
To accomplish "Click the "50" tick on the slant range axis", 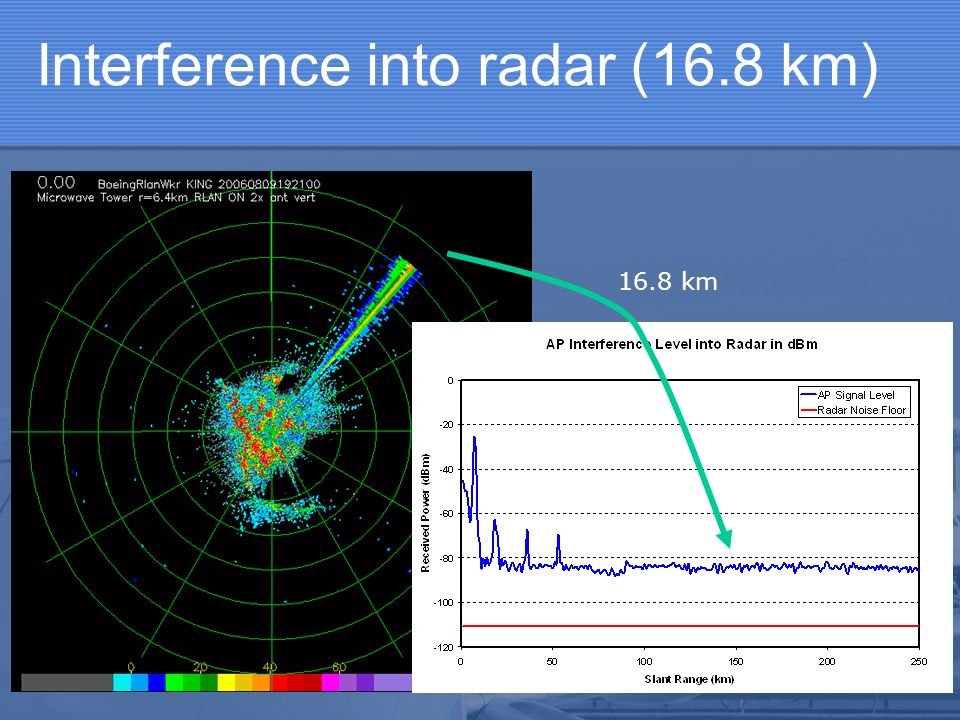I will pos(552,661).
